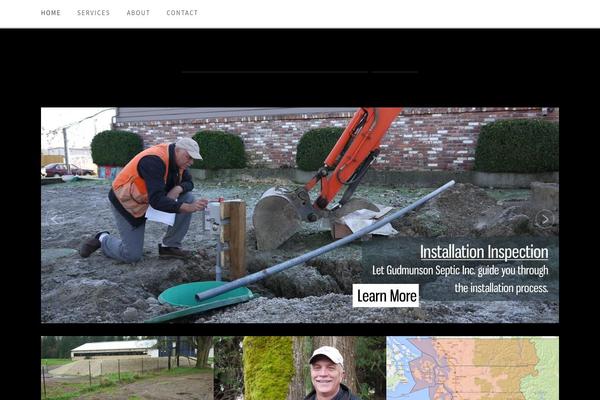This screenshot has height=400, width=600.
Task: Click the slide text 'Let Gudmunson Septic Inc. guide you through'
Action: click(x=460, y=270)
